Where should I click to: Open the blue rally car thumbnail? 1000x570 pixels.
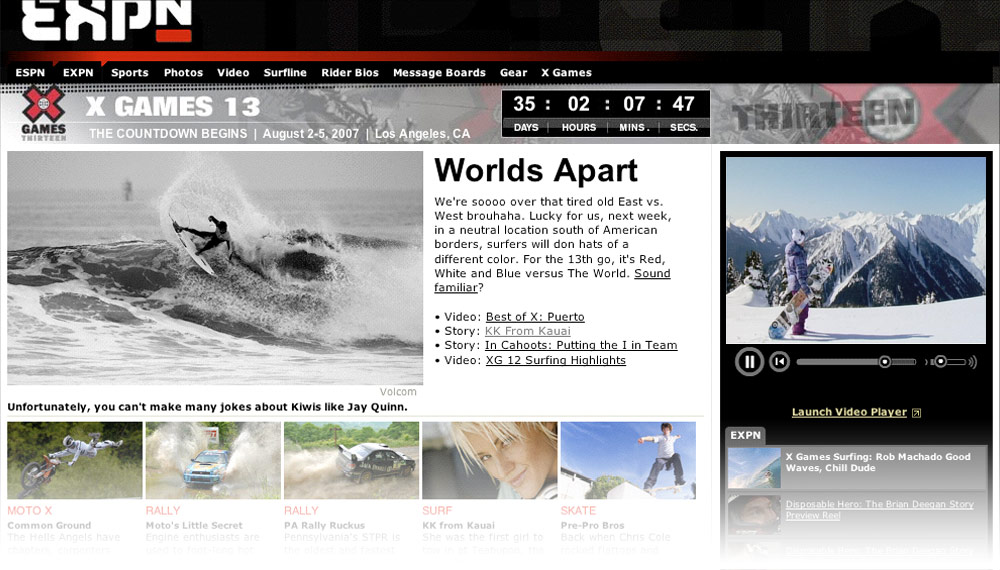(213, 460)
